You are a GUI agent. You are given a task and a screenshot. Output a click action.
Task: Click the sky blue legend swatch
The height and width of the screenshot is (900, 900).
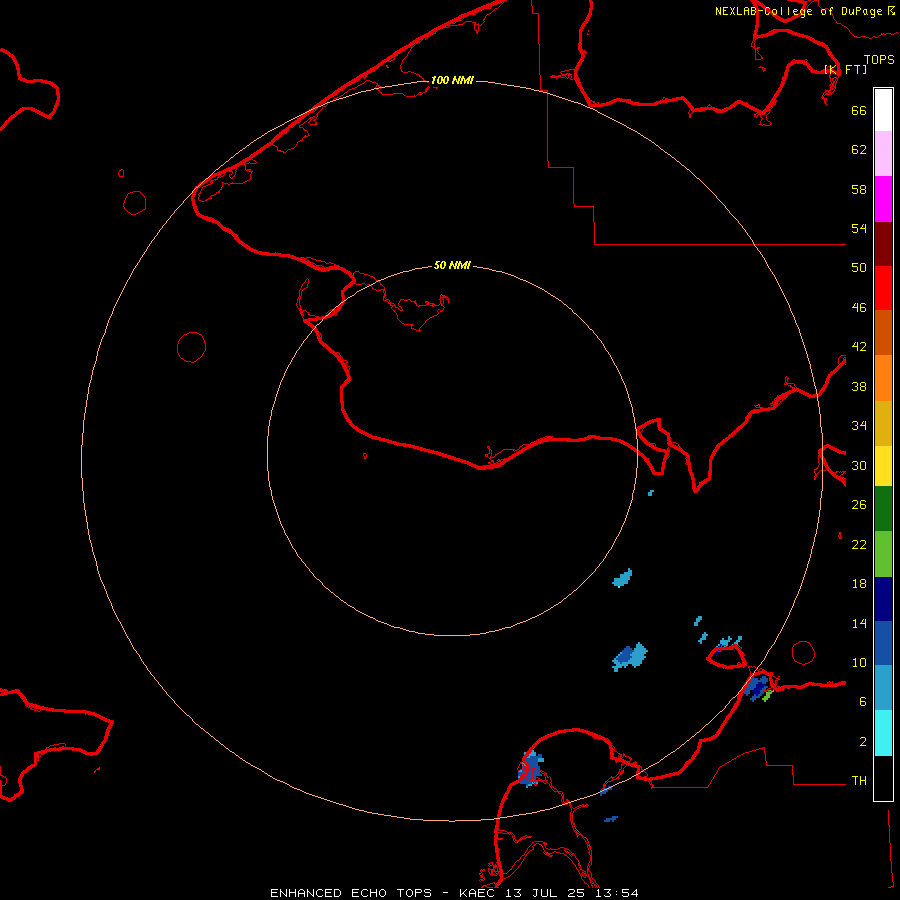coord(883,687)
